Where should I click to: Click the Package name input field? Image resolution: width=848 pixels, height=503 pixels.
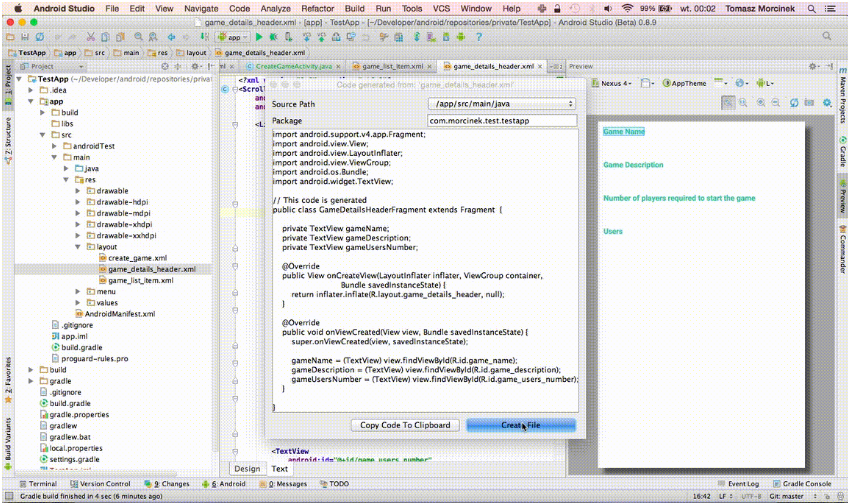pos(502,121)
